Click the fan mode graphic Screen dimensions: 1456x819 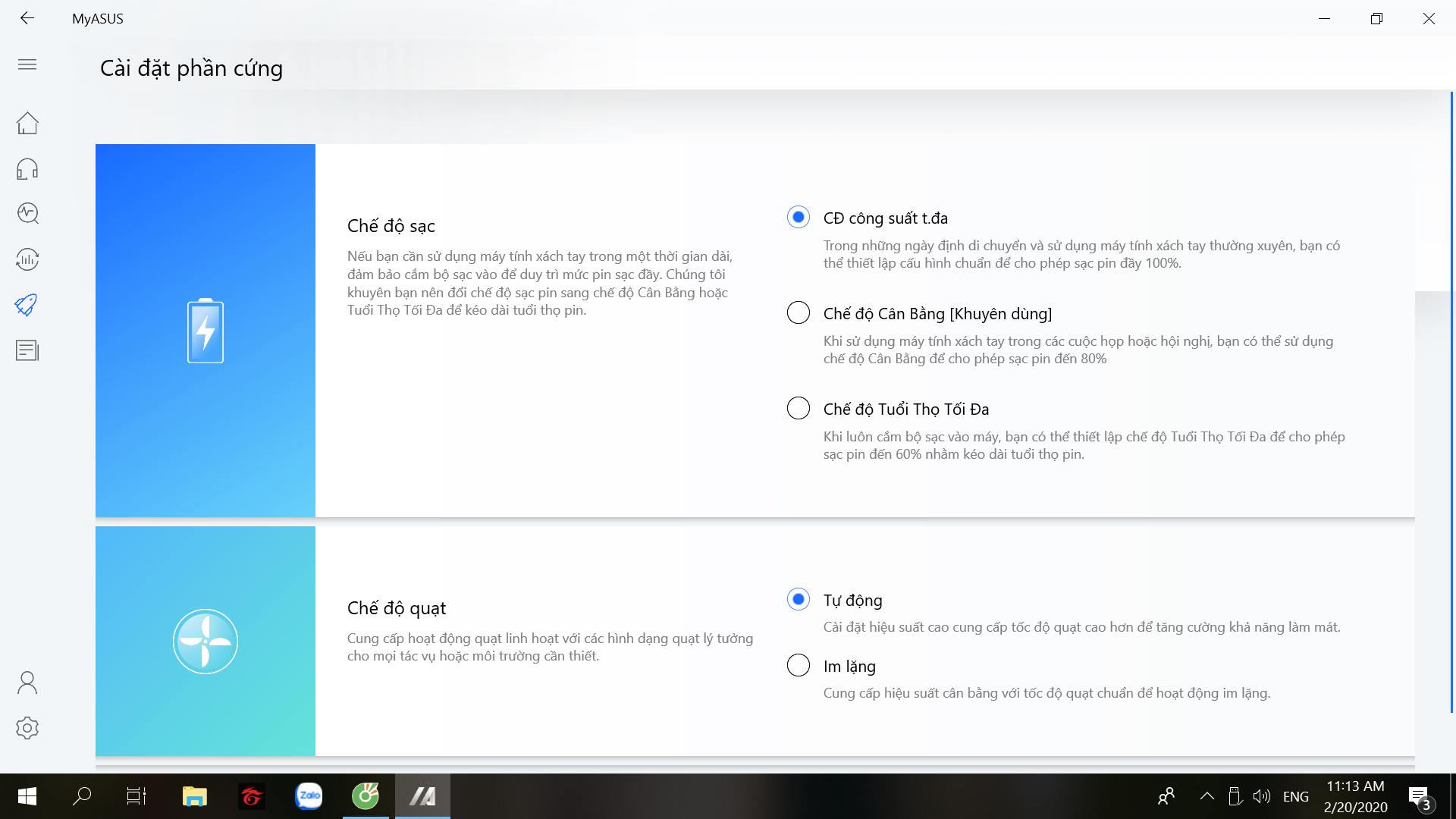(x=206, y=642)
